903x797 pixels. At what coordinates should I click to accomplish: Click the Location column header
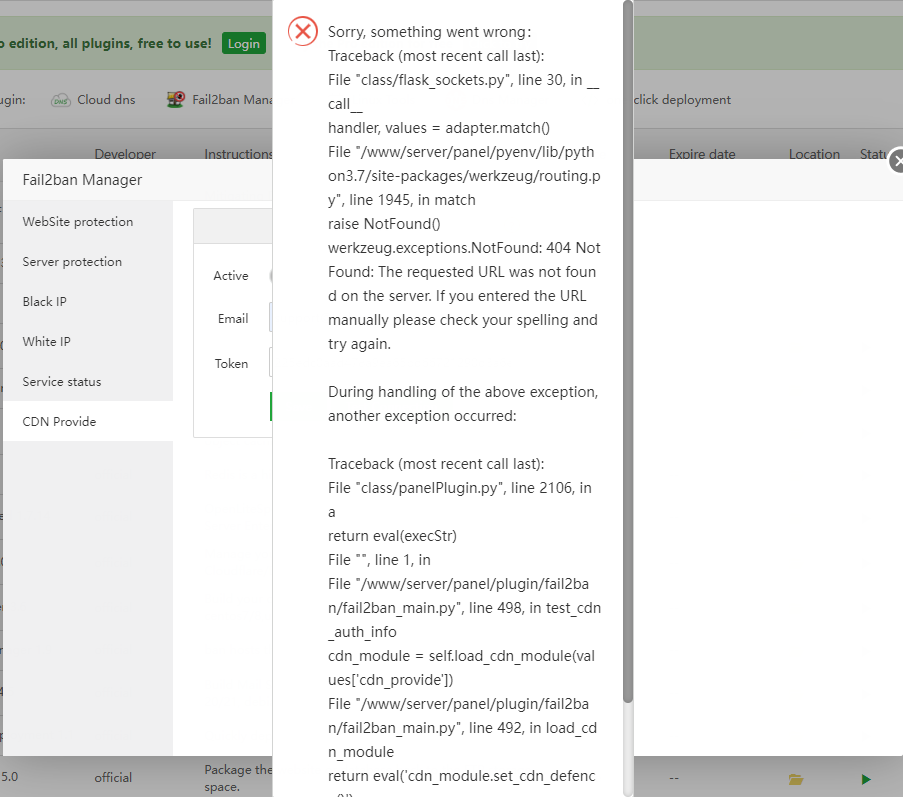(x=814, y=154)
